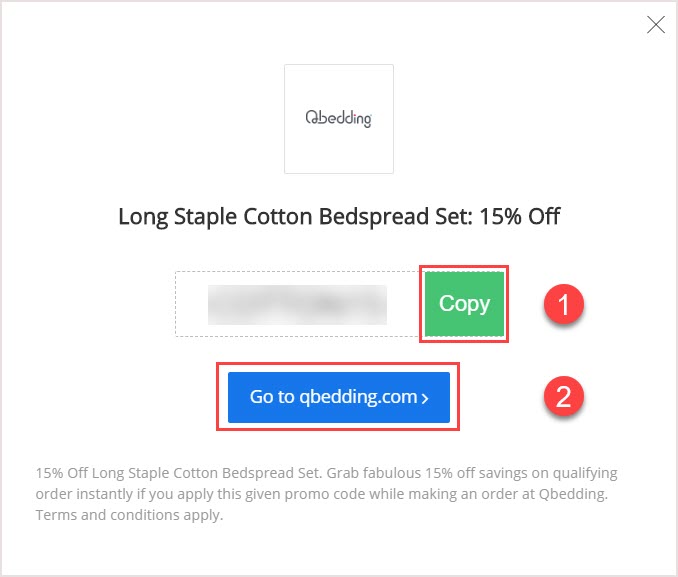Viewport: 678px width, 577px height.
Task: Click the Terms and conditions apply text
Action: pyautogui.click(x=129, y=515)
